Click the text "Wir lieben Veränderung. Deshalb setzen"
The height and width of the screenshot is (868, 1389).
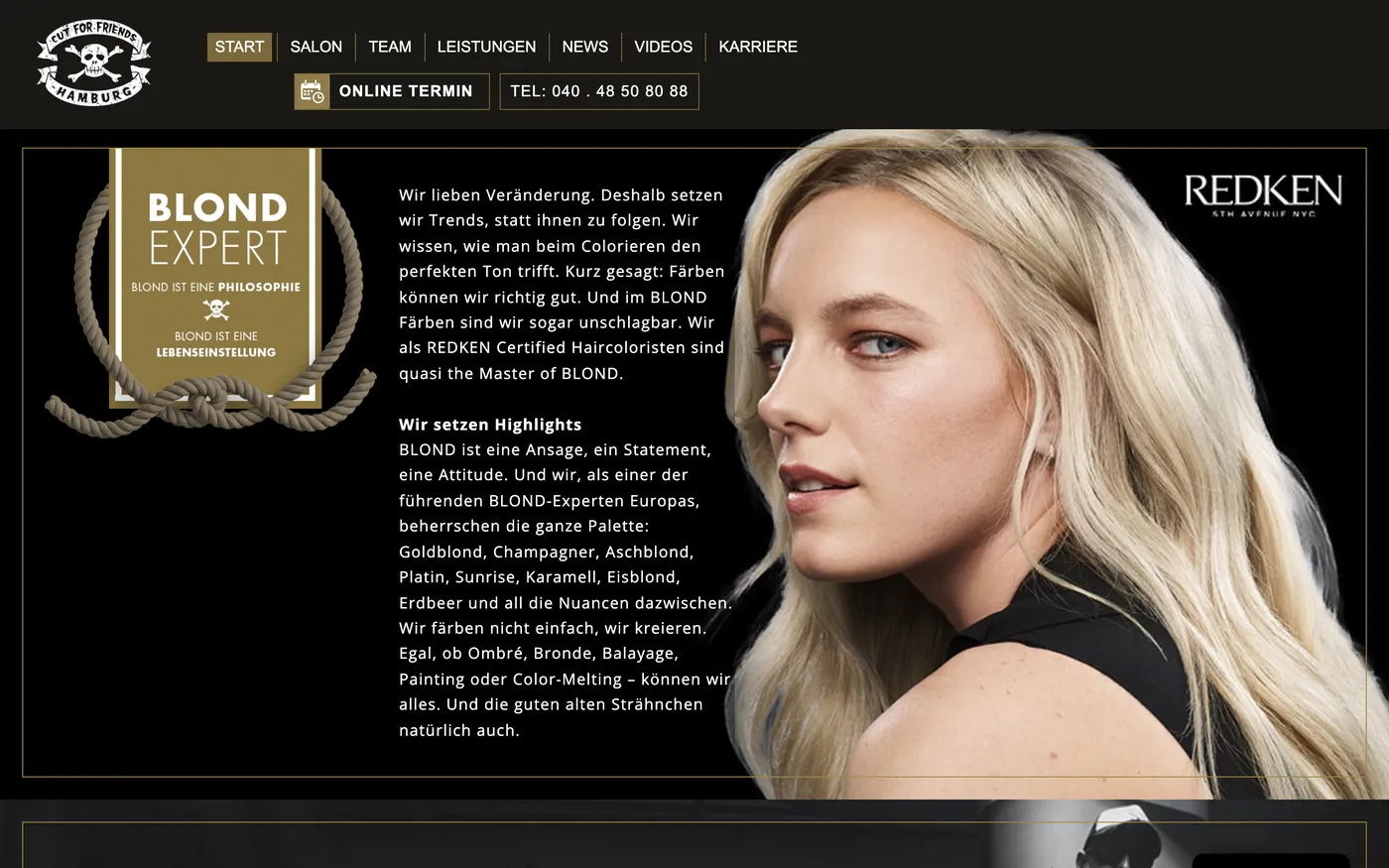[561, 195]
